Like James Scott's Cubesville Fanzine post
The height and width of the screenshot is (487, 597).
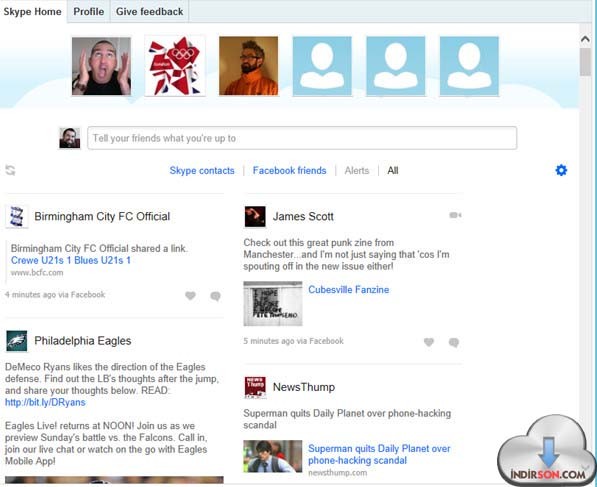pos(429,342)
